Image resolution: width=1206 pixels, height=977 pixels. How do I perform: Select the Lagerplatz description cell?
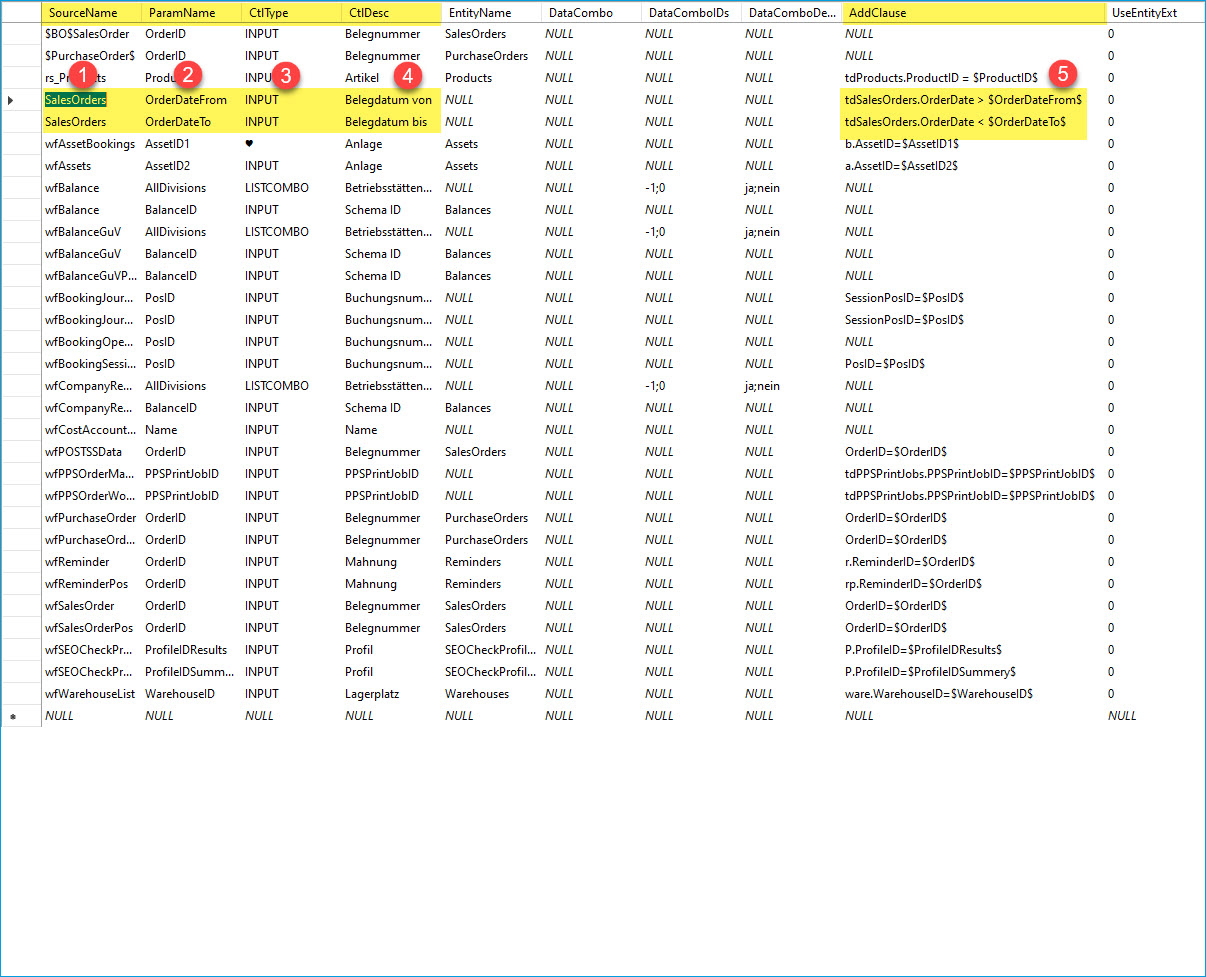tap(371, 694)
